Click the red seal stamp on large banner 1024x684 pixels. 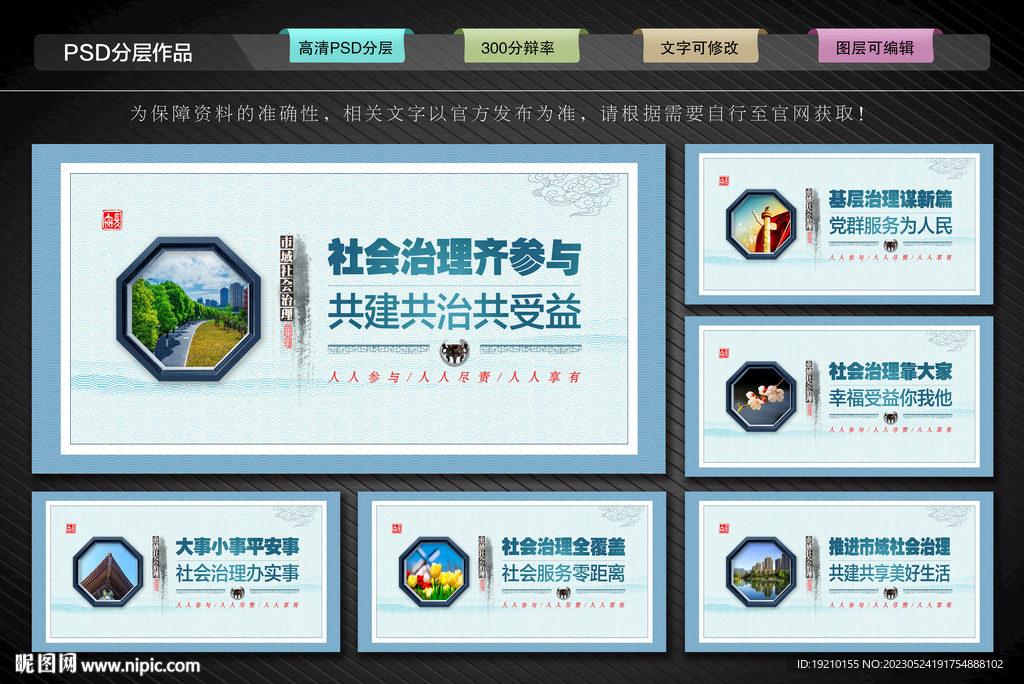point(112,220)
